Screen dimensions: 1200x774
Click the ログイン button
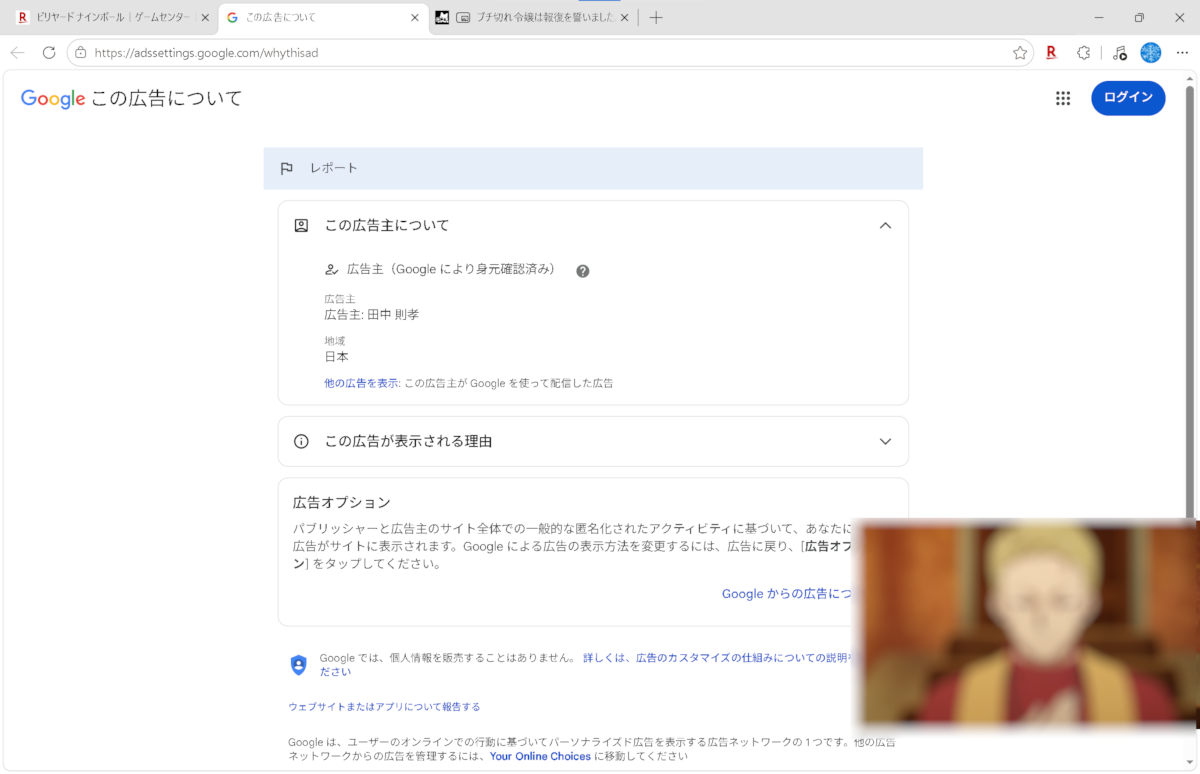point(1128,98)
